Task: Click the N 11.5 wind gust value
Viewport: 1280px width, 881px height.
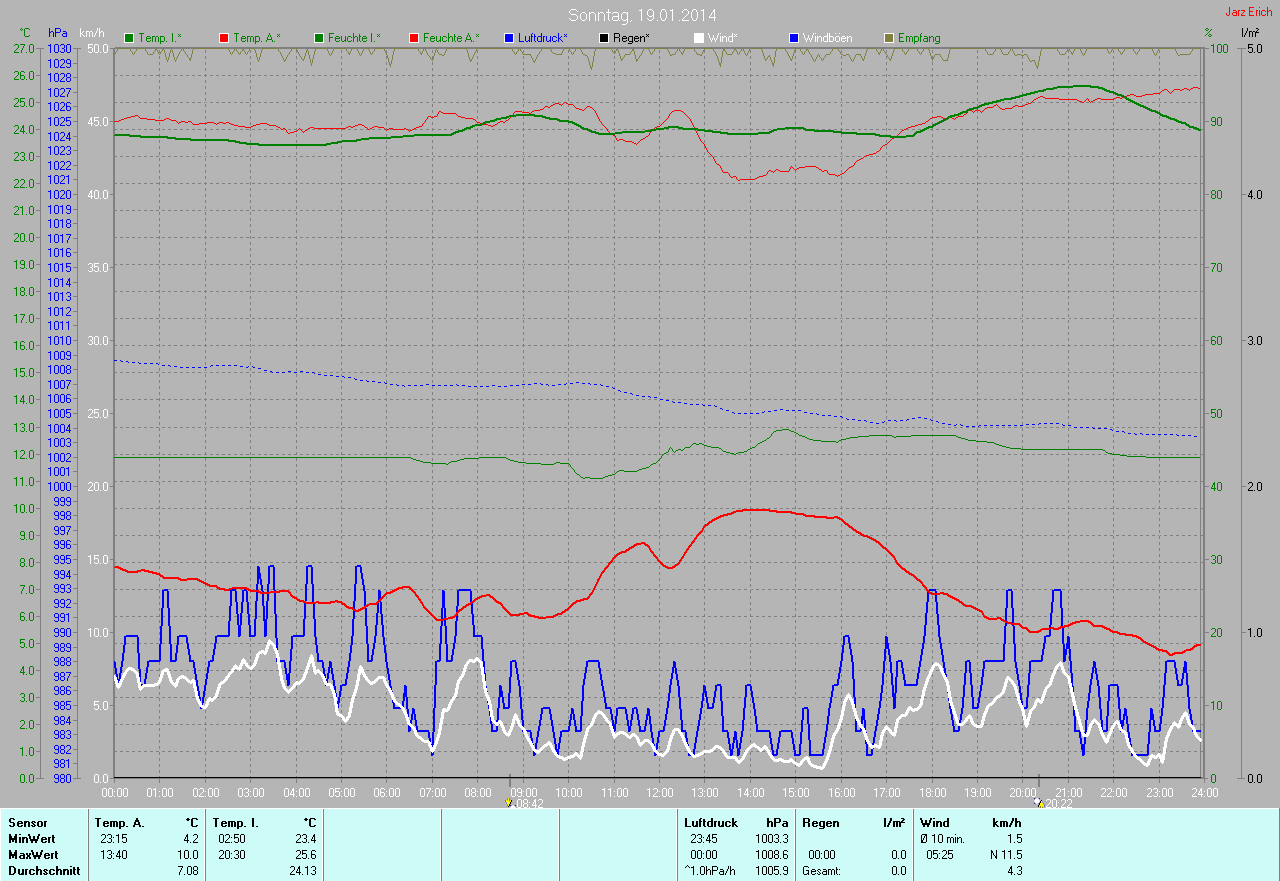Action: [1004, 855]
